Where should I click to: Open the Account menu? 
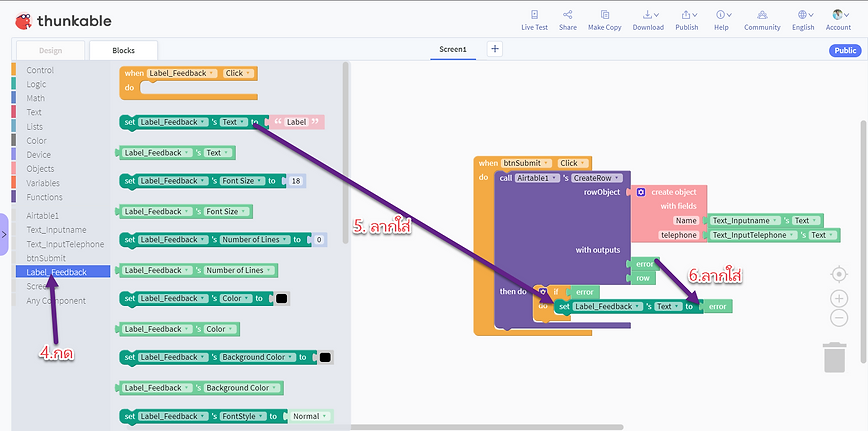click(838, 20)
